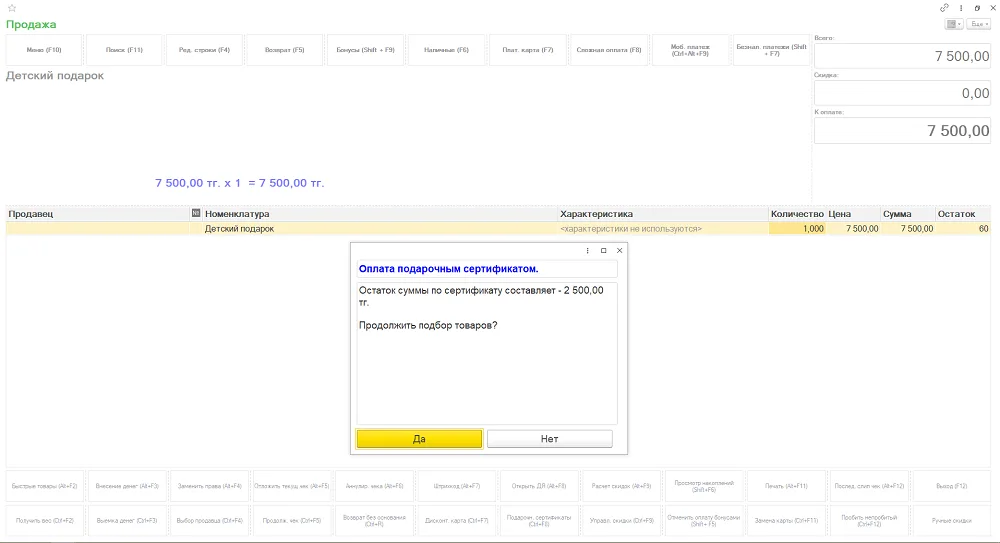Decline with the Нет button
The width and height of the screenshot is (1000, 543).
click(549, 439)
